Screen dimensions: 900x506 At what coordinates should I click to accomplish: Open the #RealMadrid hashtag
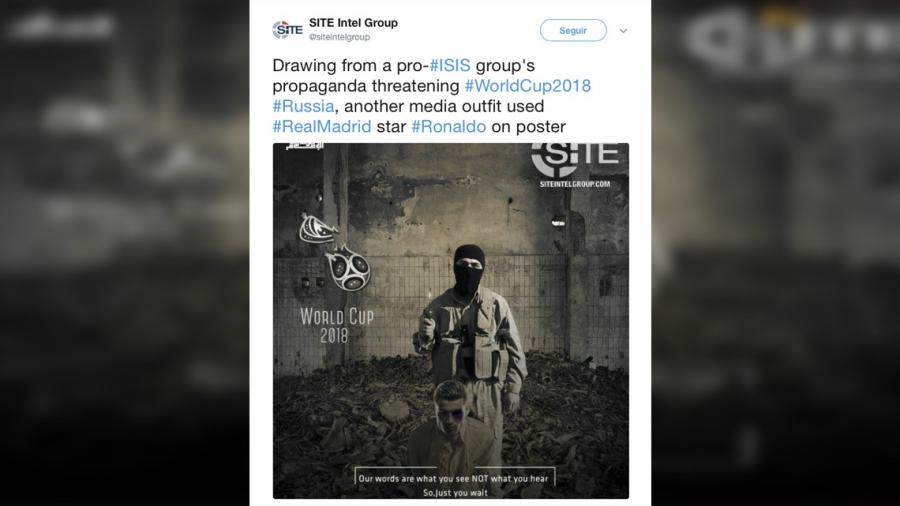(x=321, y=126)
